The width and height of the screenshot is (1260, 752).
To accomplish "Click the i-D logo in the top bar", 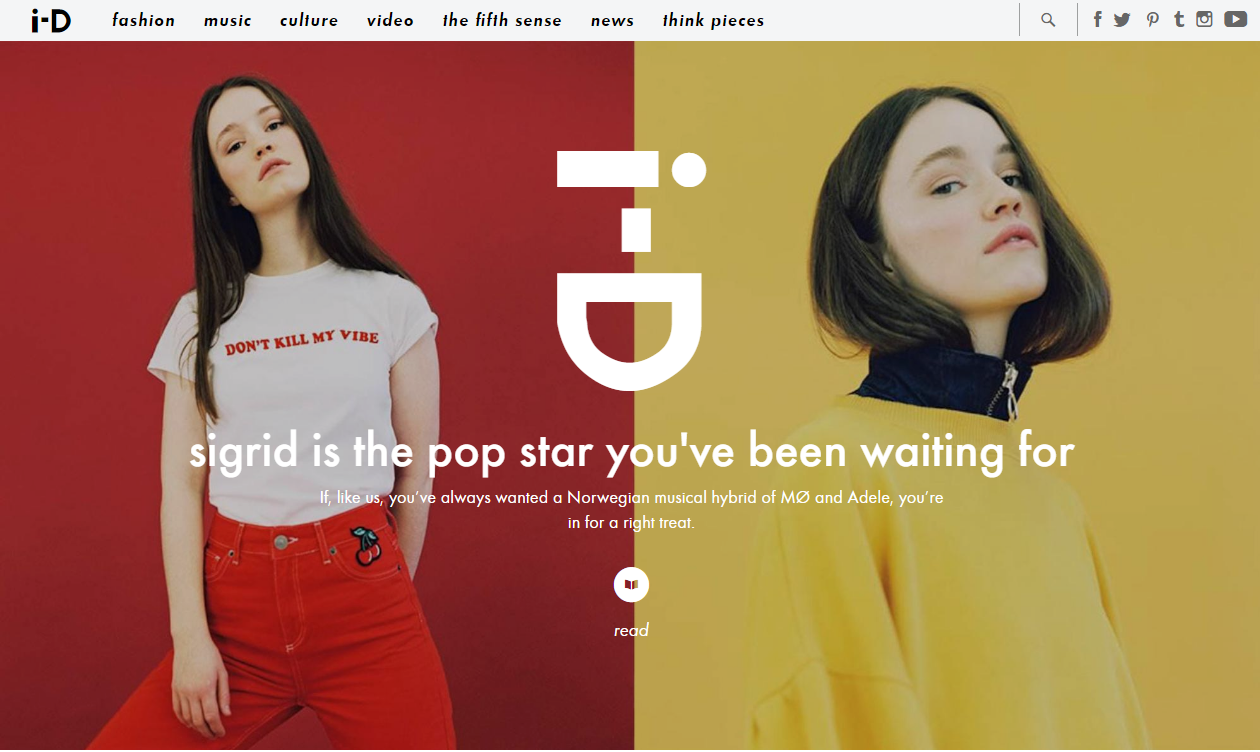I will pyautogui.click(x=51, y=19).
